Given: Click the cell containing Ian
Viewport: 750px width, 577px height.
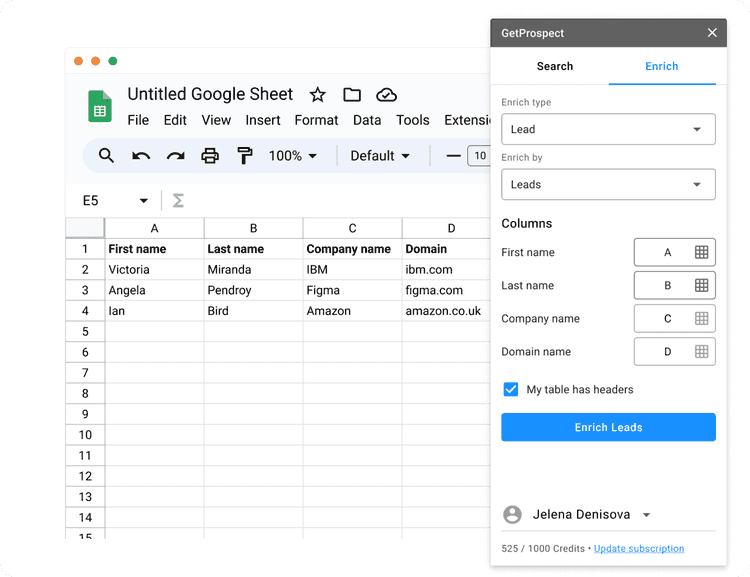Looking at the screenshot, I should pos(154,311).
